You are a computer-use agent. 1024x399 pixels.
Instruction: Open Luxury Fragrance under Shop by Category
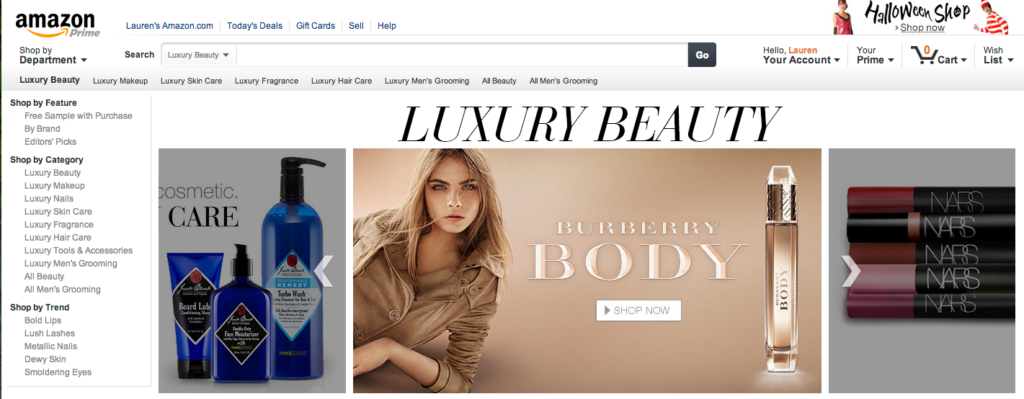pyautogui.click(x=59, y=225)
